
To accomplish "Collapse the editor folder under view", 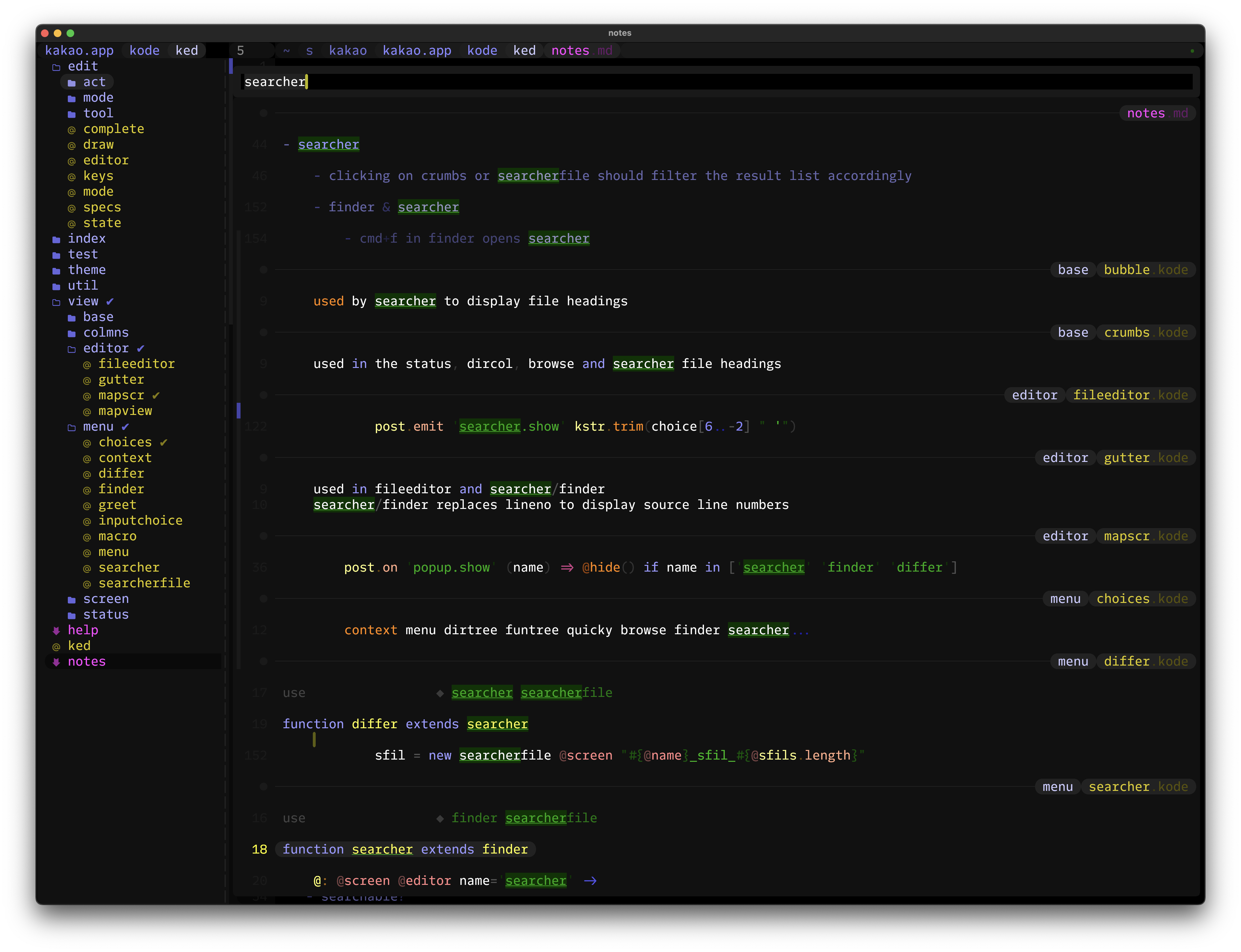I will pyautogui.click(x=71, y=349).
